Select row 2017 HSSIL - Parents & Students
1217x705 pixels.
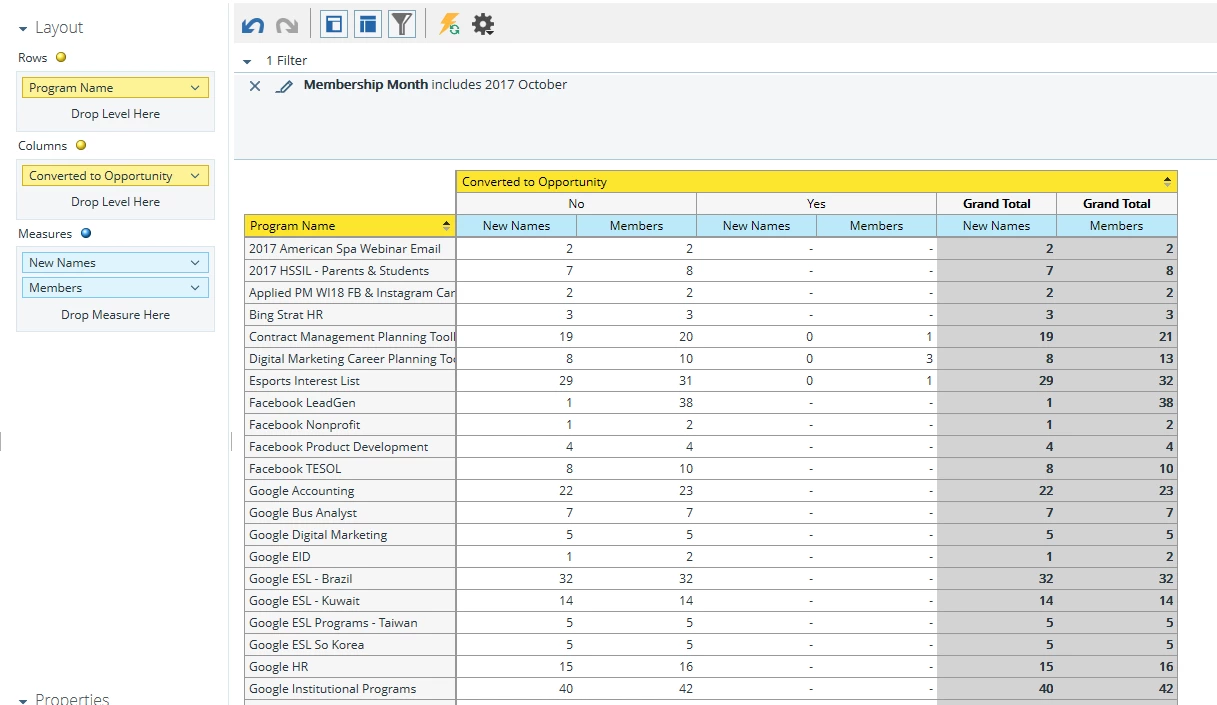[x=350, y=271]
